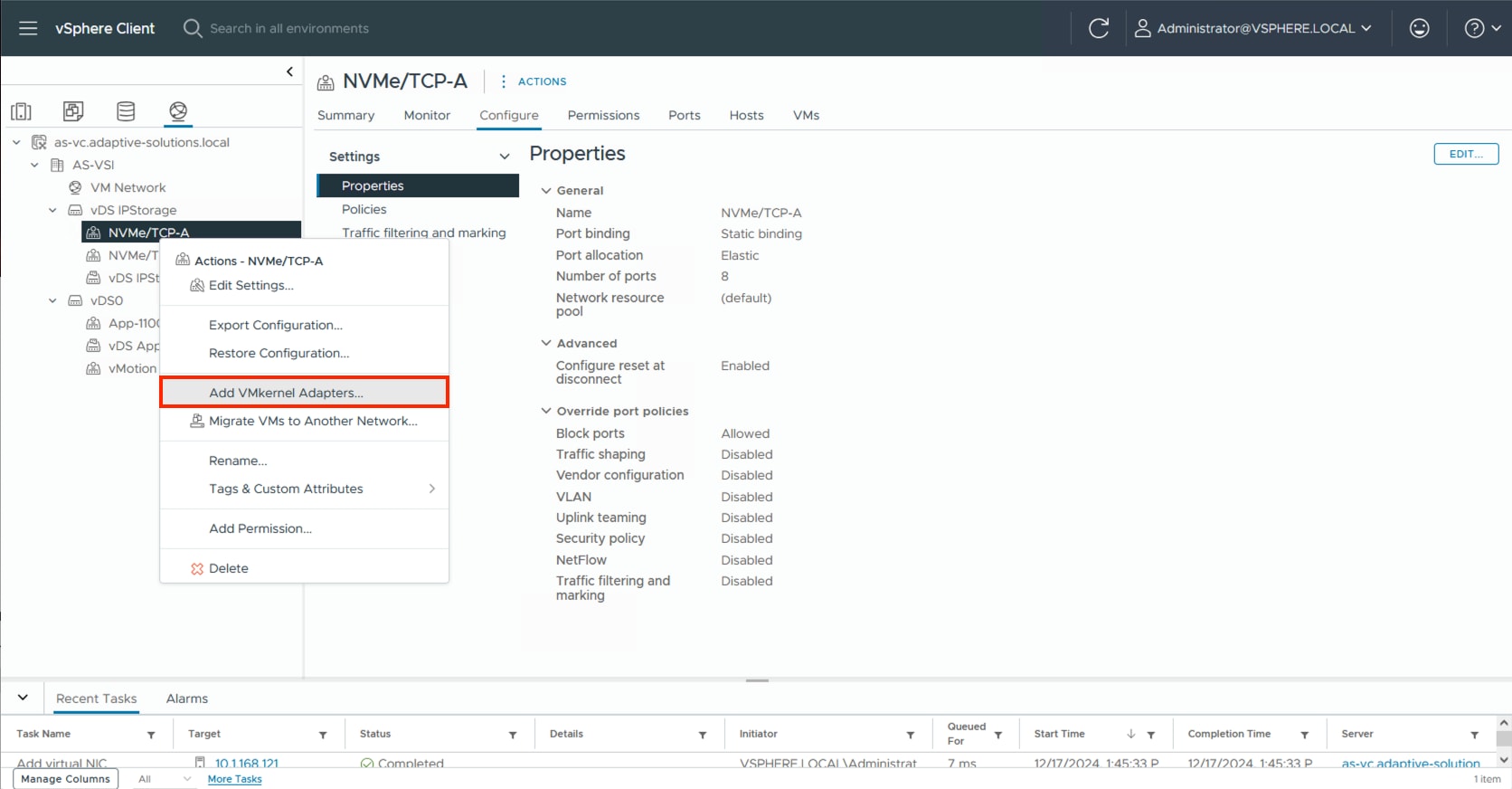Collapse the Settings section chevron

505,157
